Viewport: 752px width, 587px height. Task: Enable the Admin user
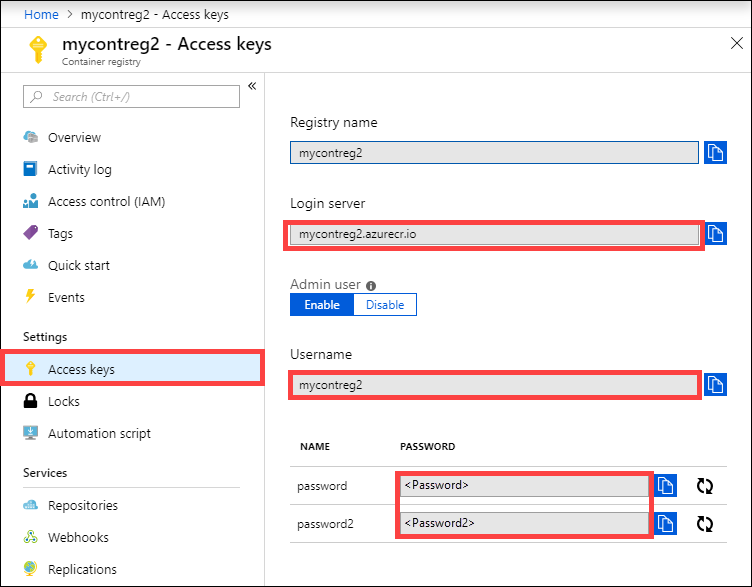(x=322, y=305)
